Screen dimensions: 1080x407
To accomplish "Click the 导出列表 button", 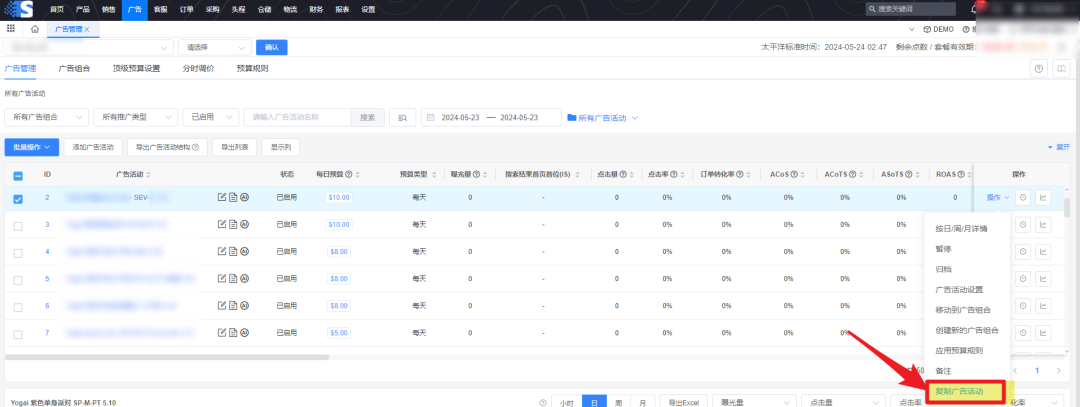I will 235,147.
